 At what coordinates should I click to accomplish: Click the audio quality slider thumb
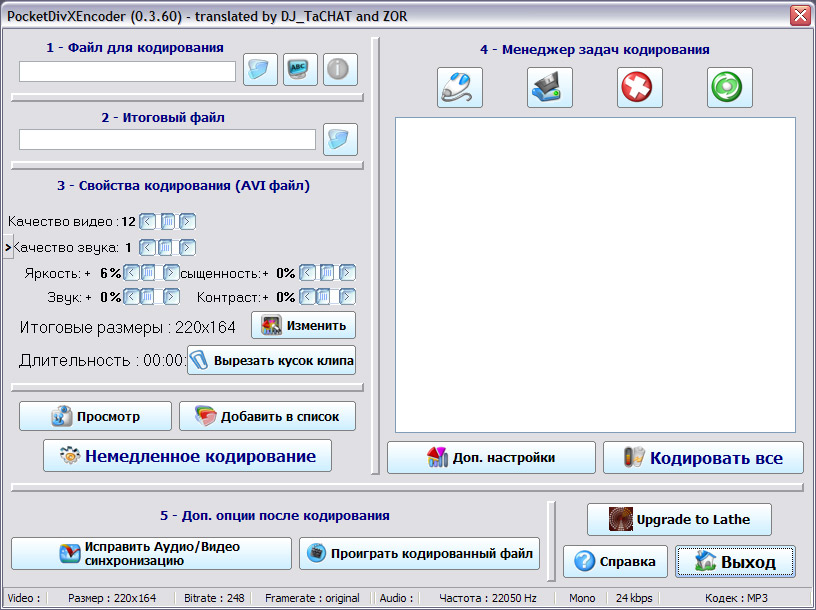pyautogui.click(x=165, y=247)
